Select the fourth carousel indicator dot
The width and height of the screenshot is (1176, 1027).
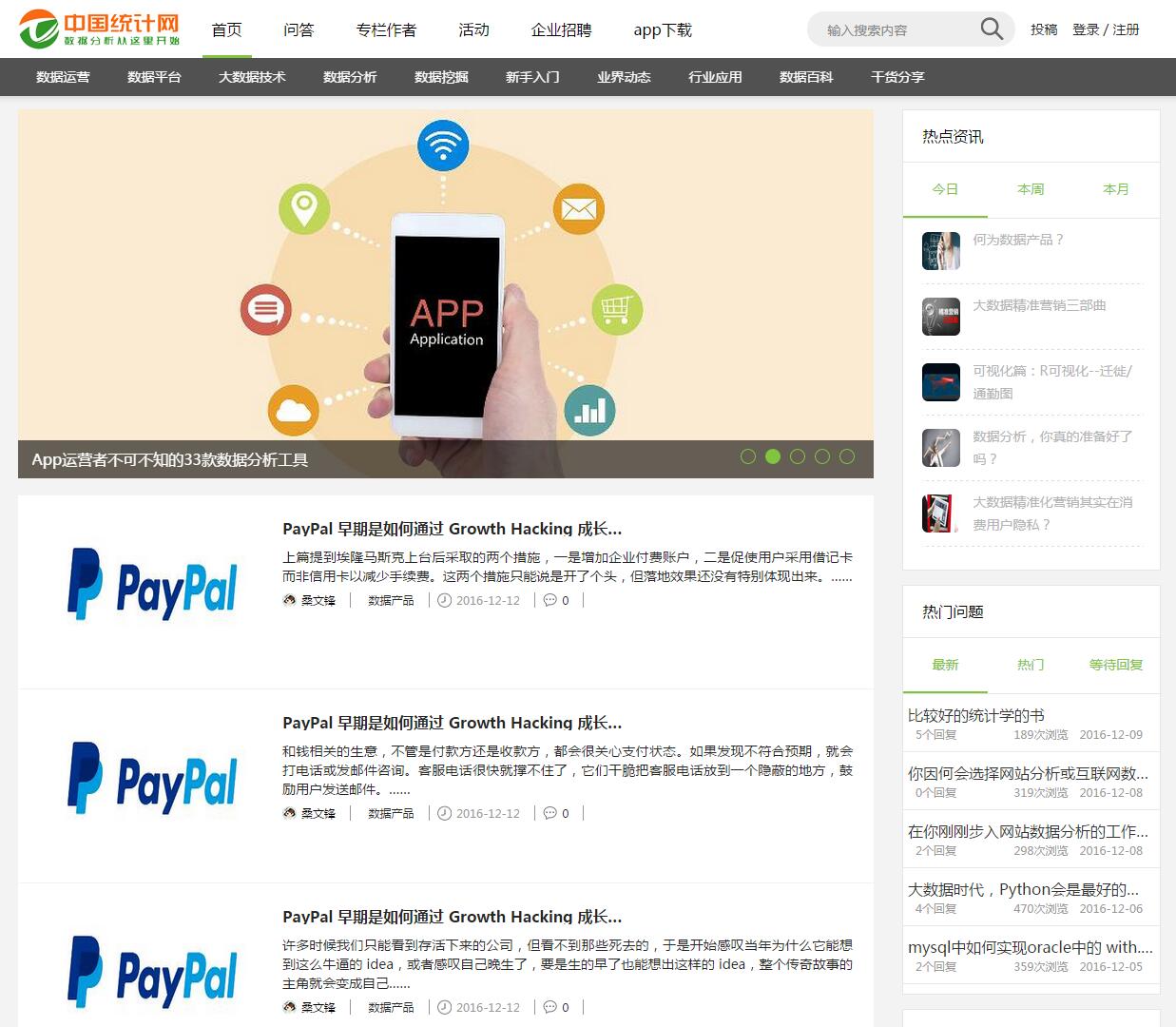[822, 456]
